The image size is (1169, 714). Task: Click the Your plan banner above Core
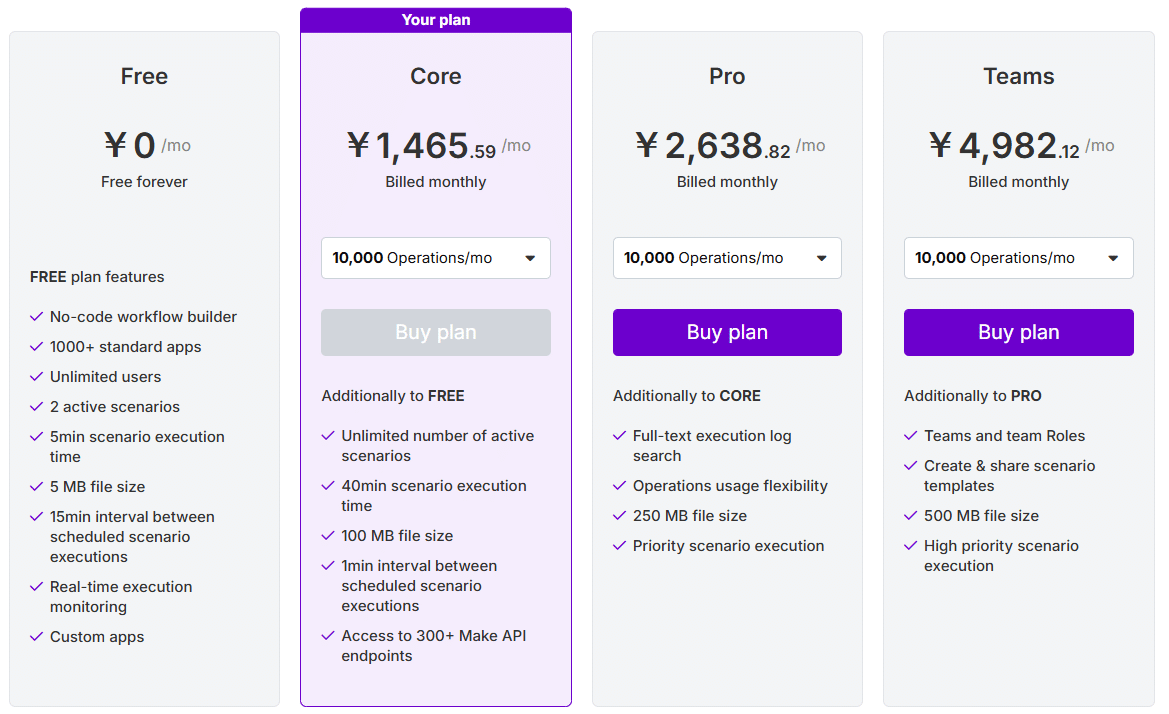click(436, 20)
